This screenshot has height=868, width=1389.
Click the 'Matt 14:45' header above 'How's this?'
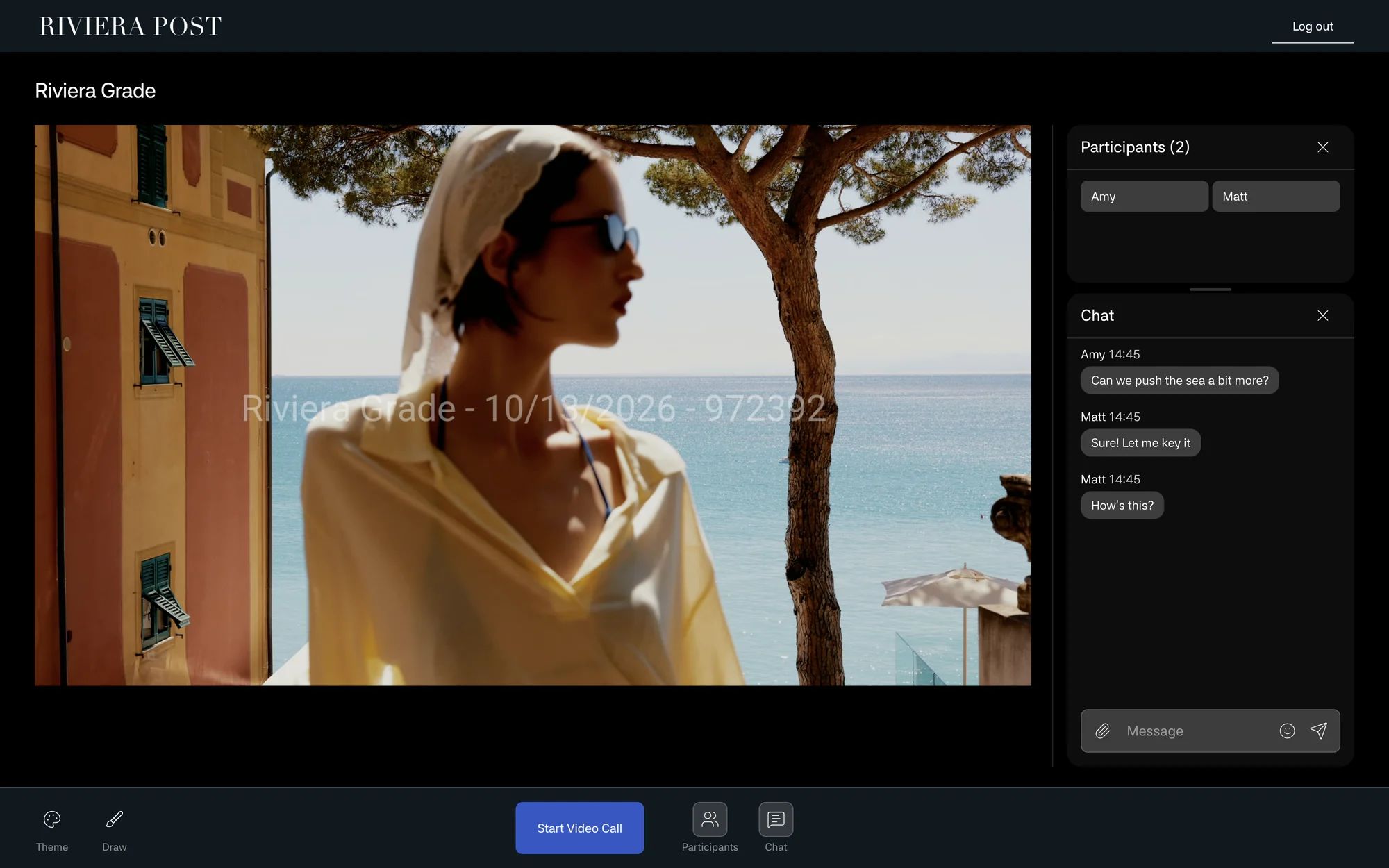[x=1110, y=479]
